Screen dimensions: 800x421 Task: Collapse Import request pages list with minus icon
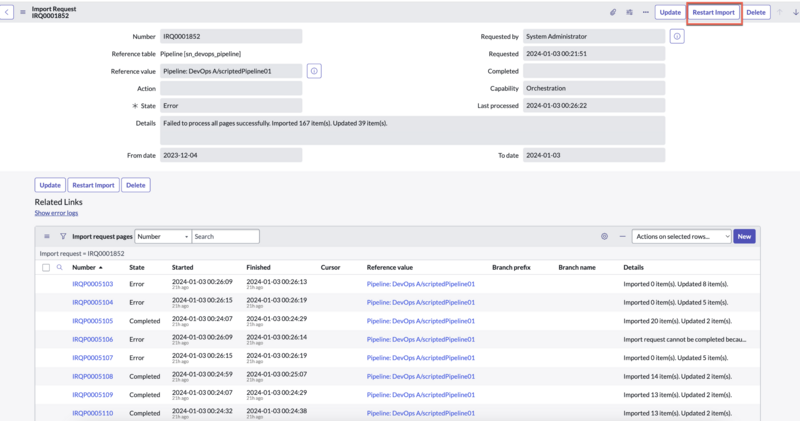622,236
